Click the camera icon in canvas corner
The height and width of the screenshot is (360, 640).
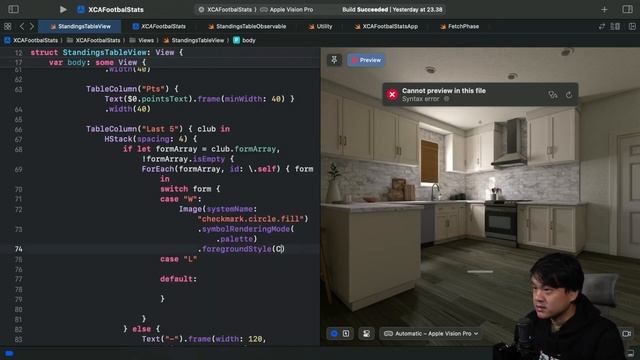(x=627, y=333)
